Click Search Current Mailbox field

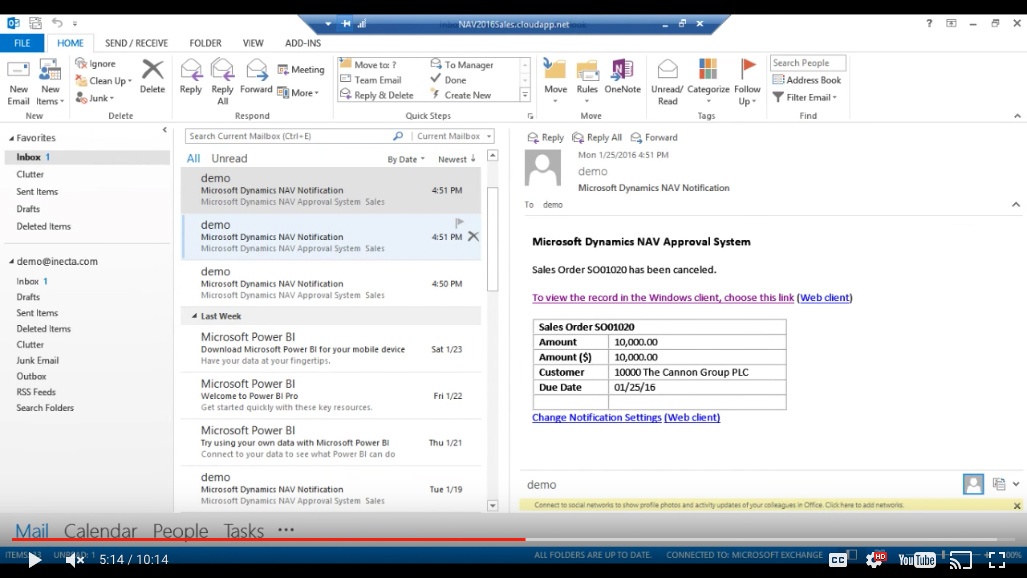[x=289, y=136]
